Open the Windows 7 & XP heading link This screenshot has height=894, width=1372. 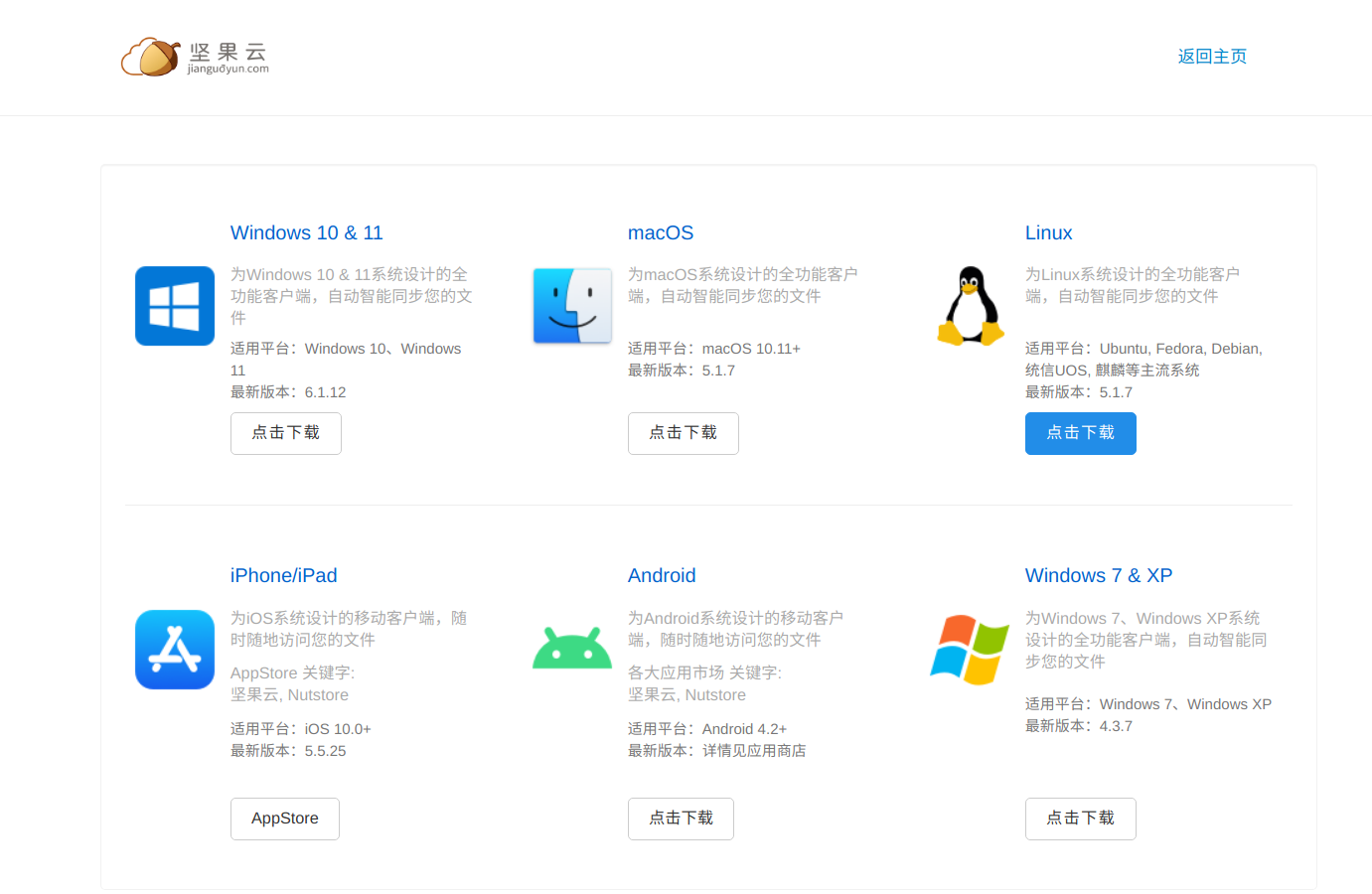click(x=1099, y=575)
